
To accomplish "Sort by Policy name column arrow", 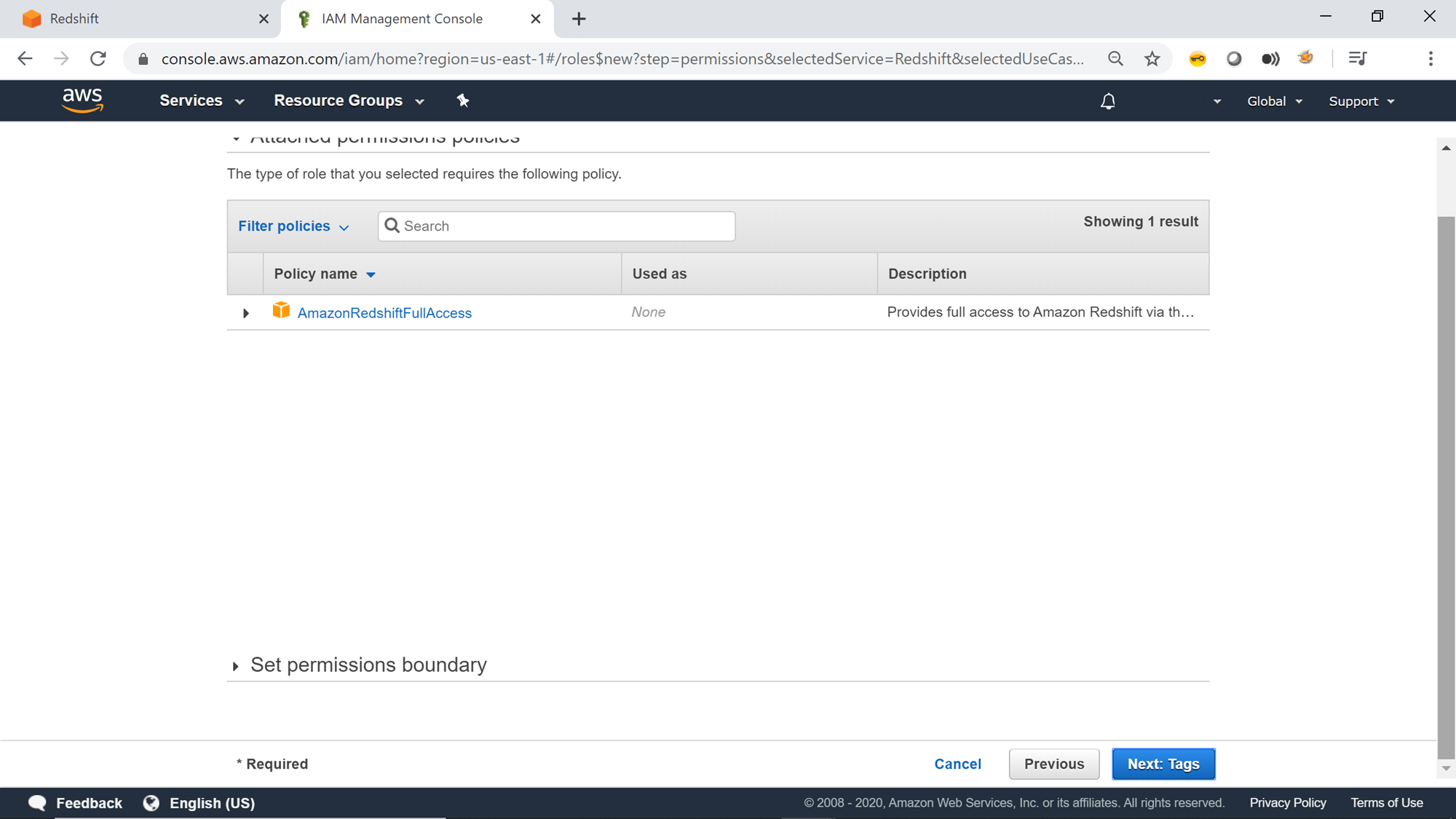I will (371, 274).
